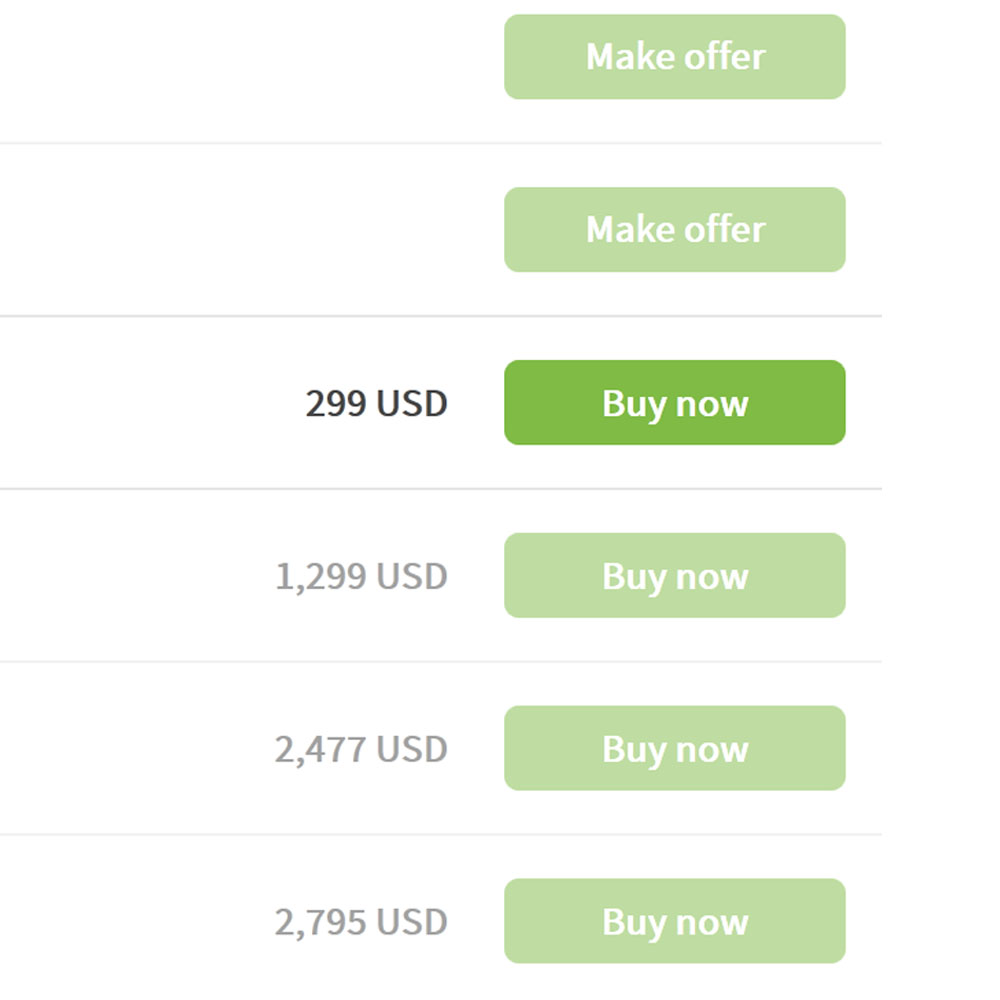
Task: Click the 1,299 USD price text
Action: [x=362, y=575]
